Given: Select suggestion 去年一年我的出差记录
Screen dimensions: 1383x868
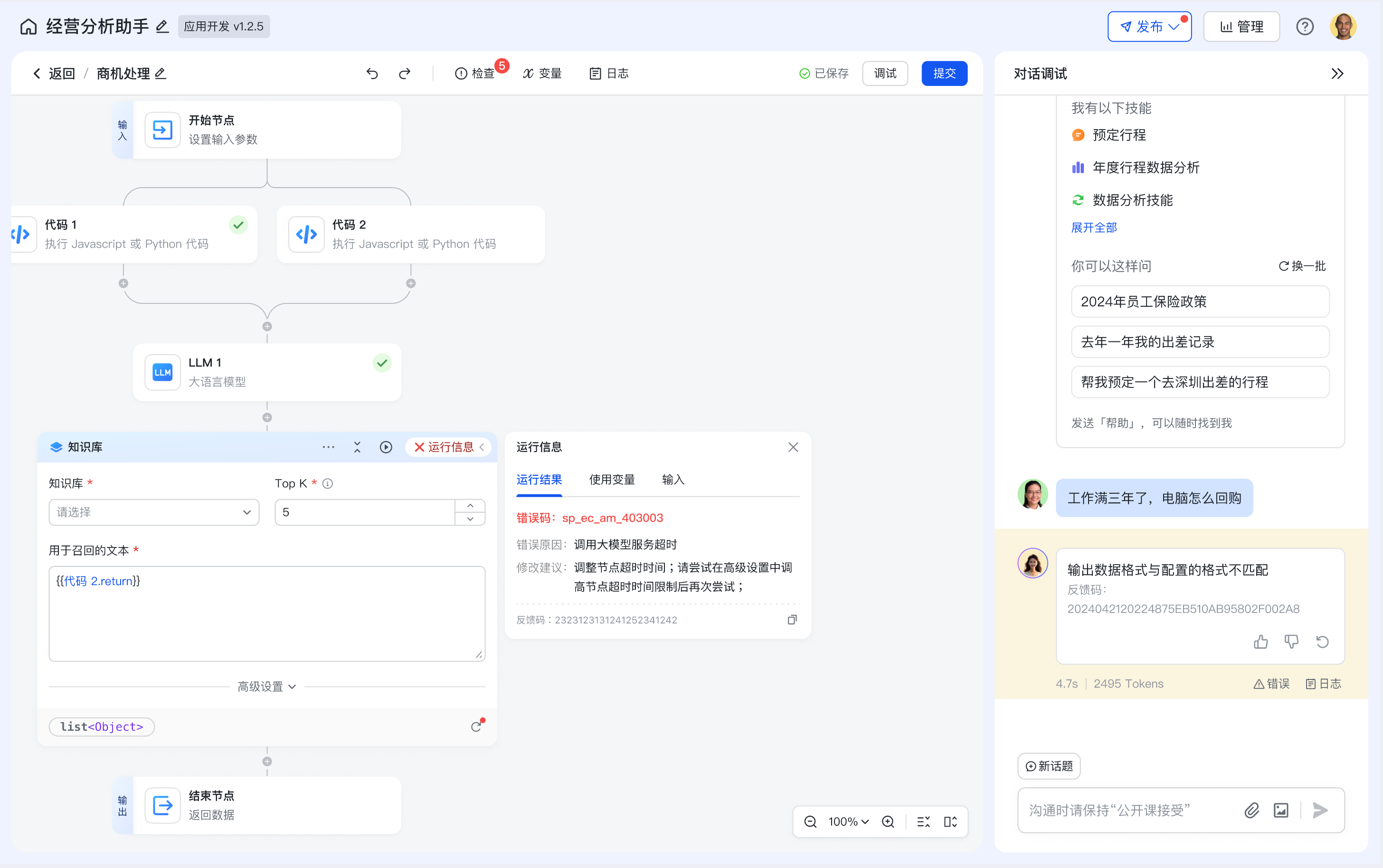Looking at the screenshot, I should point(1200,341).
